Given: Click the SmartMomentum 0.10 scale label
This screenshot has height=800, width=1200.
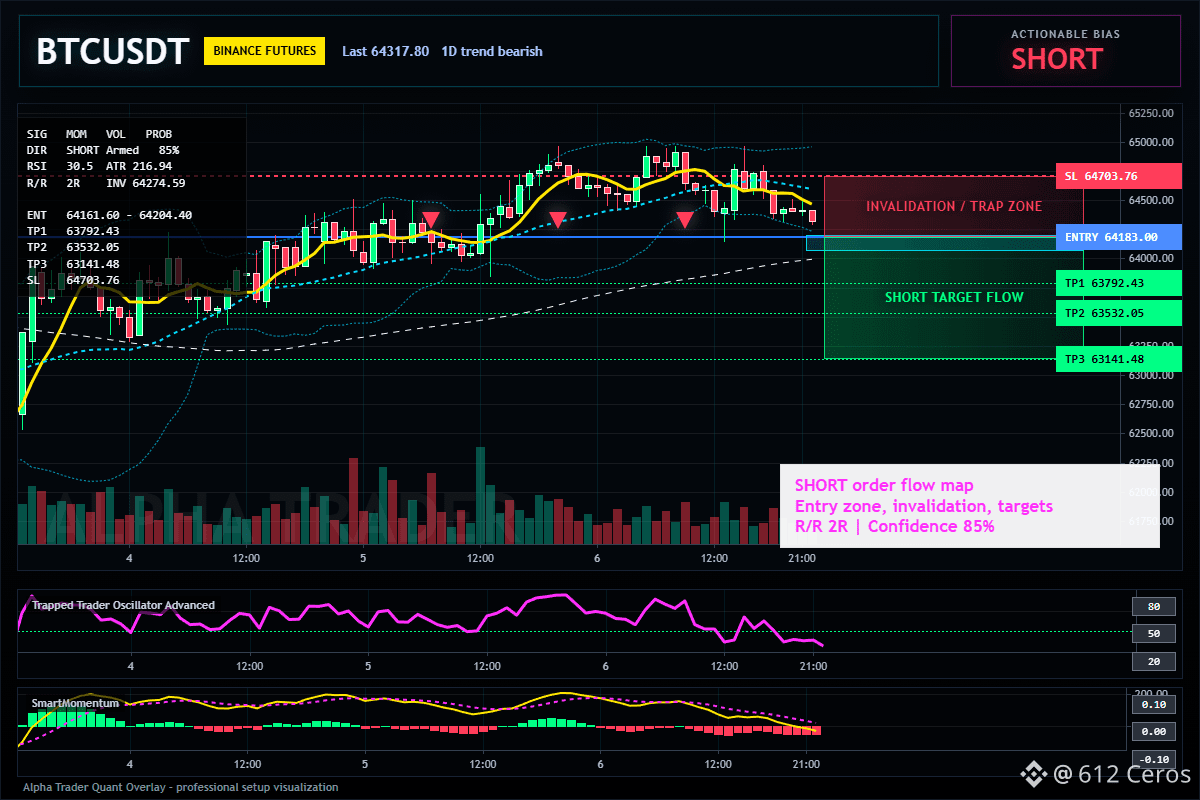Looking at the screenshot, I should pos(1153,704).
